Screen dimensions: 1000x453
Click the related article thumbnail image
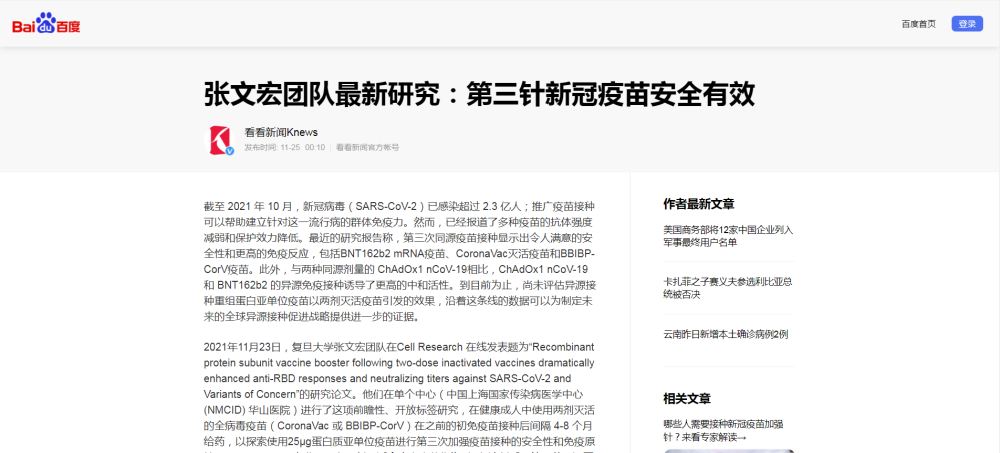click(x=729, y=450)
